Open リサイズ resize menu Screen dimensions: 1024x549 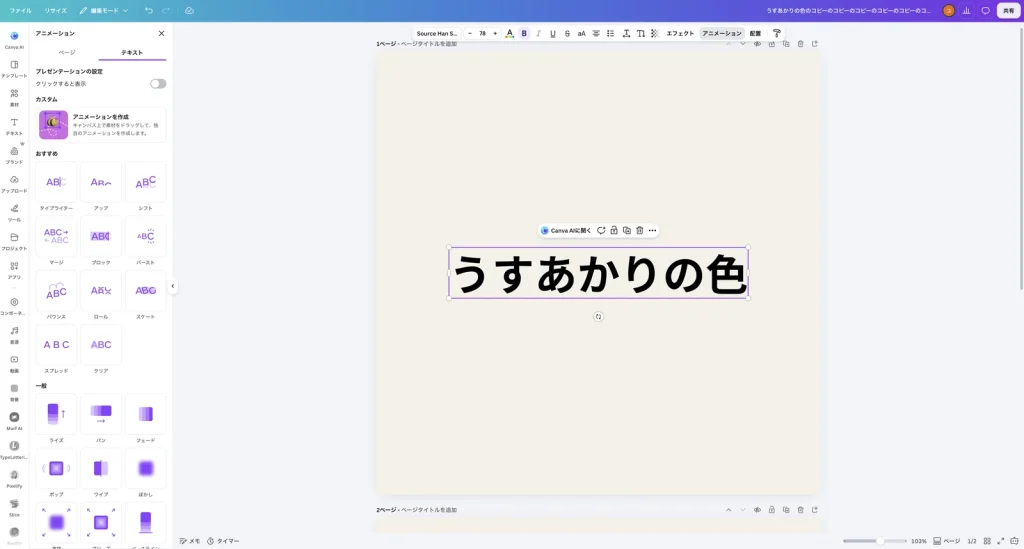pyautogui.click(x=56, y=10)
